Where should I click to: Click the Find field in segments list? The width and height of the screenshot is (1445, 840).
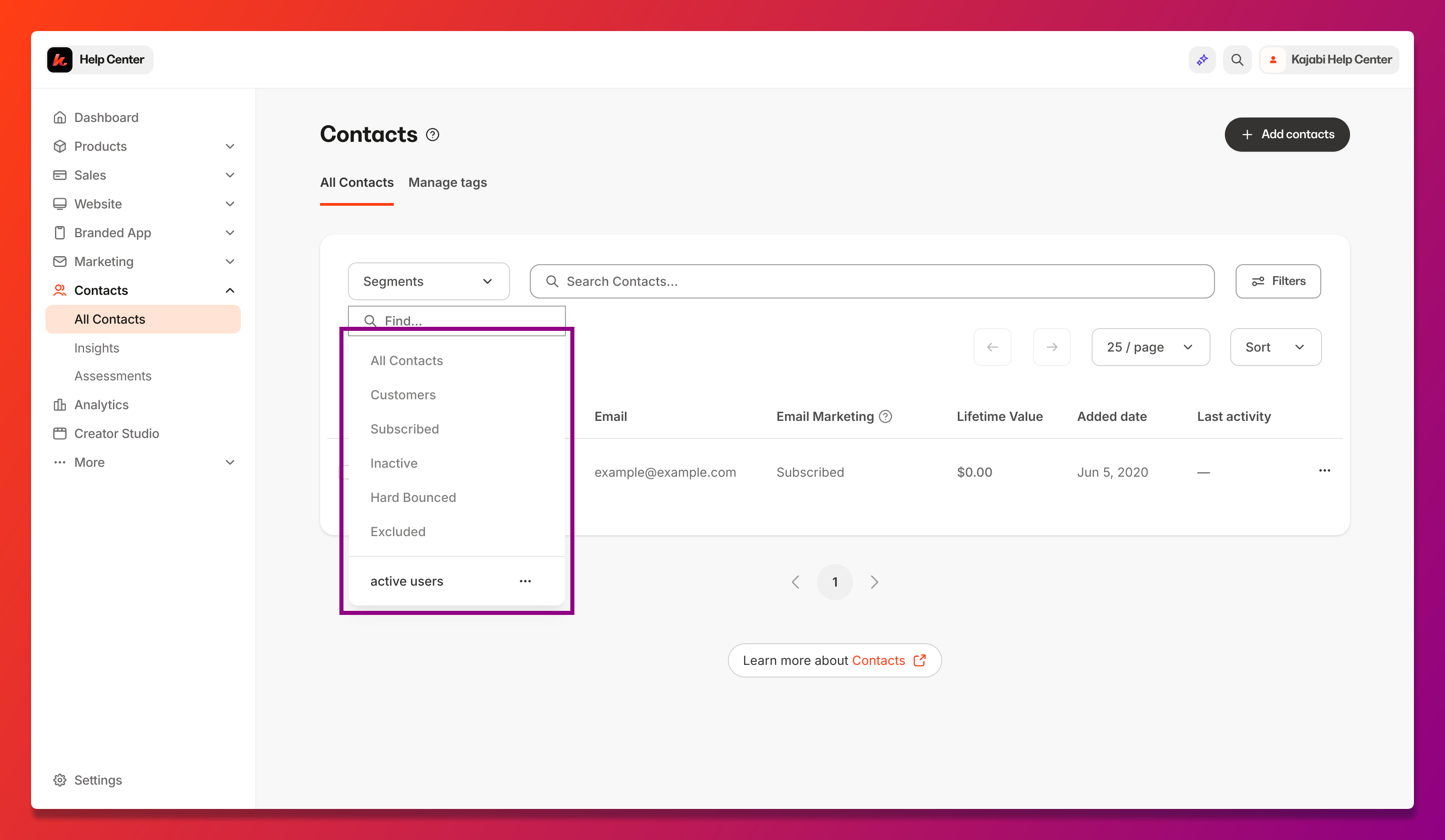pos(456,321)
